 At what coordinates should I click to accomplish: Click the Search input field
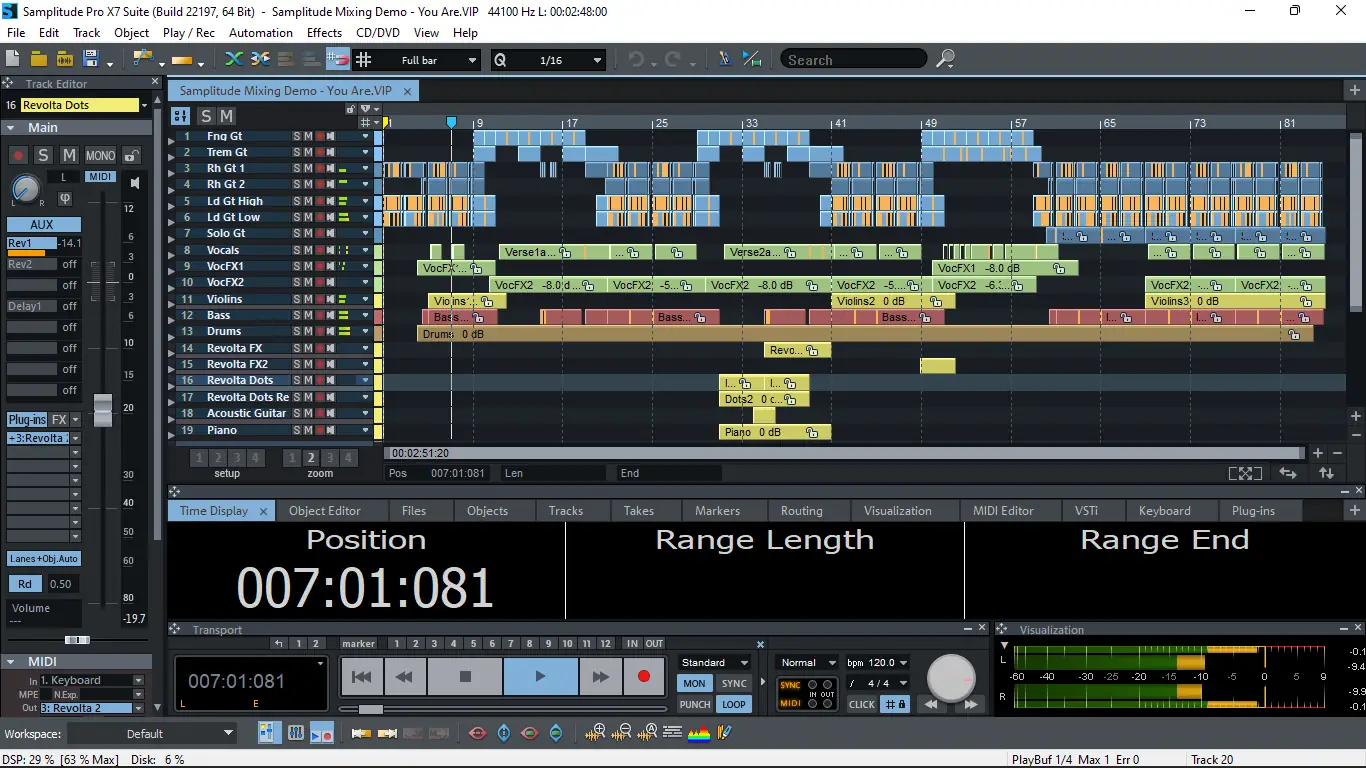point(856,60)
